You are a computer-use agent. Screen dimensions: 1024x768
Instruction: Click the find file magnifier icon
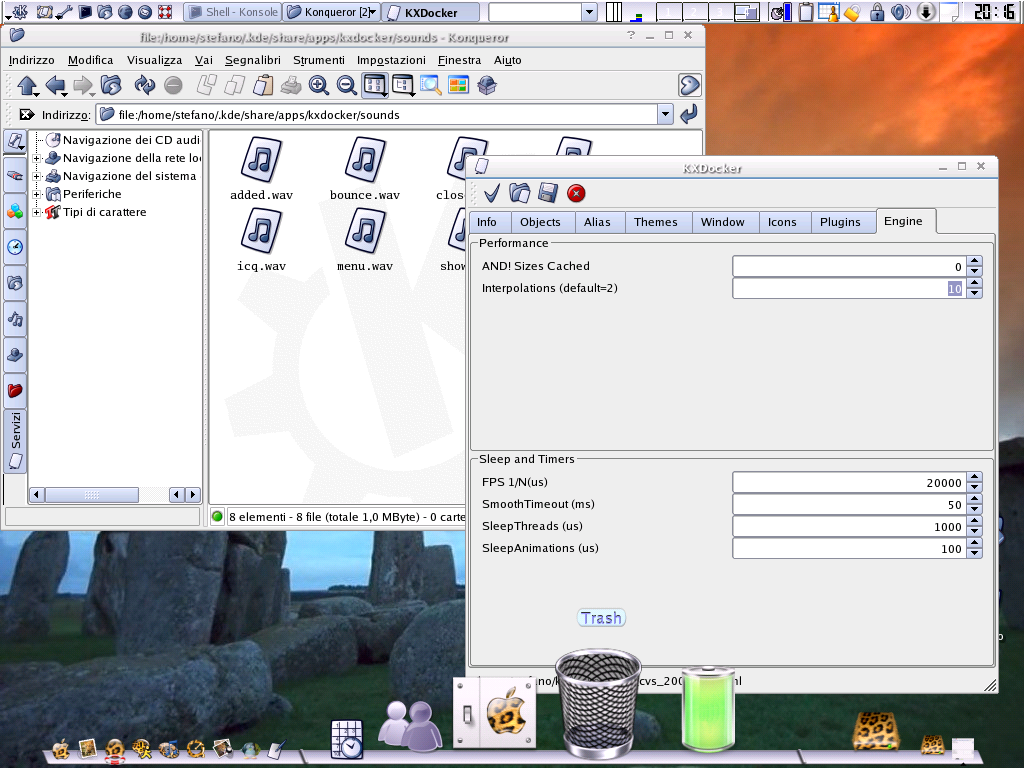(430, 86)
